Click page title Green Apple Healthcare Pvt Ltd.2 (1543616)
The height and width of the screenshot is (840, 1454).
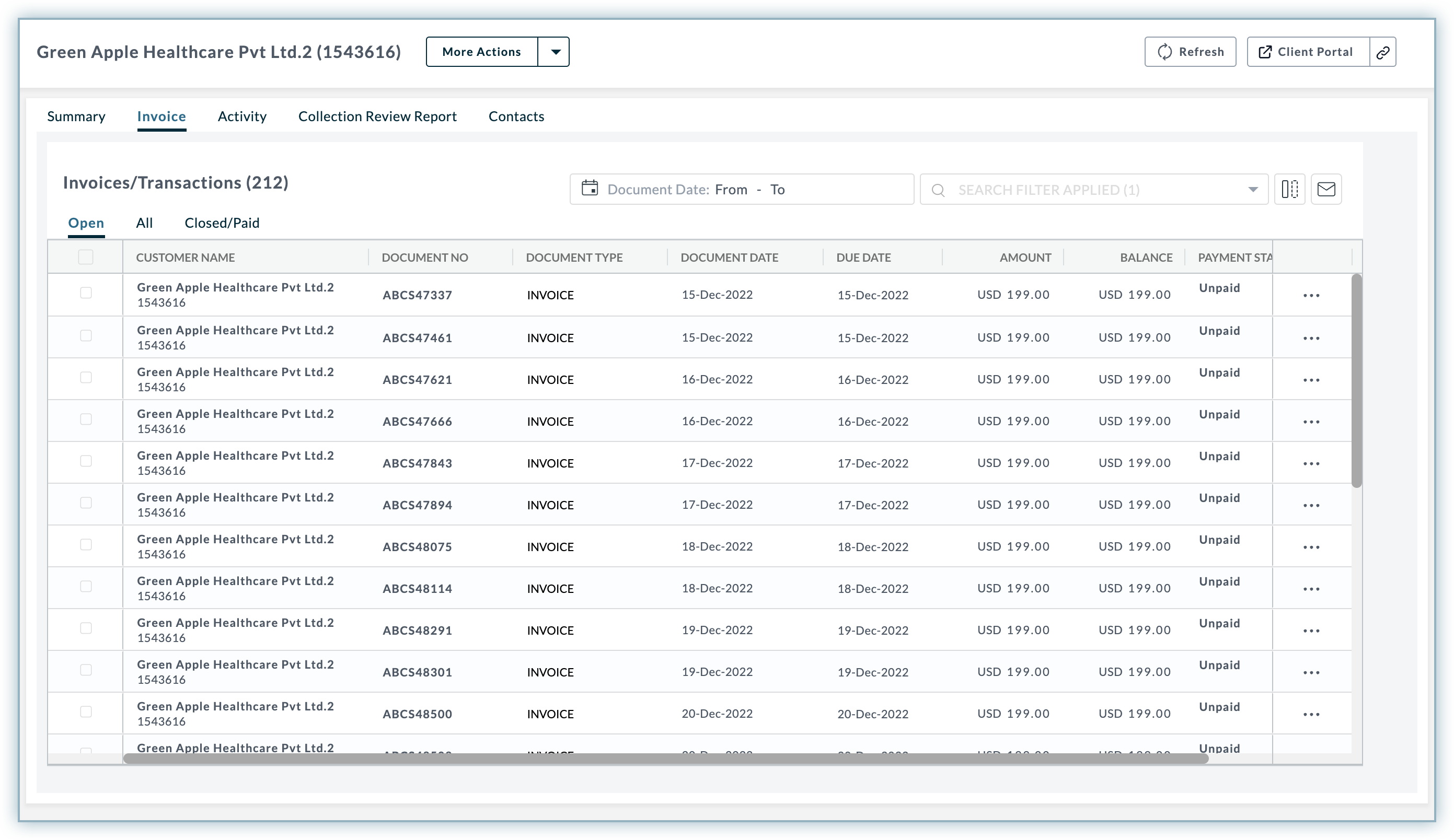click(x=218, y=52)
